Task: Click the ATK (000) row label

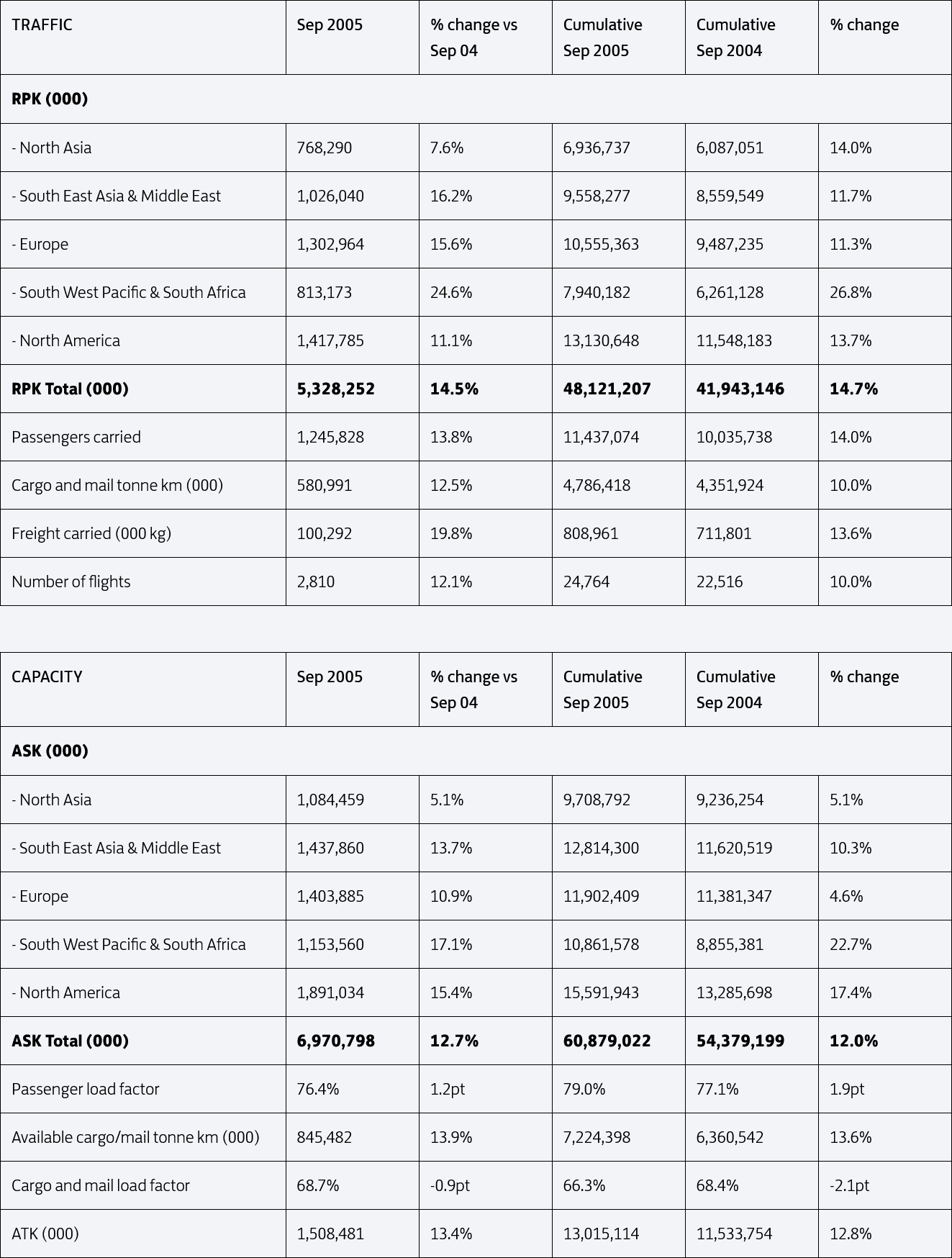Action: [45, 1234]
